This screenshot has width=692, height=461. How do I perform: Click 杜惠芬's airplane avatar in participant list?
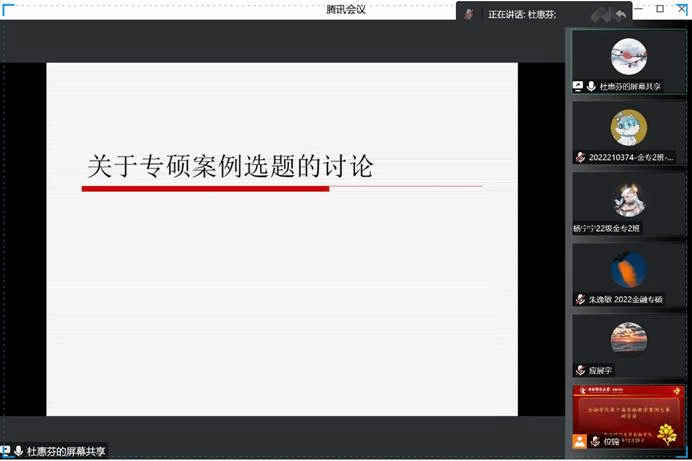coord(629,55)
